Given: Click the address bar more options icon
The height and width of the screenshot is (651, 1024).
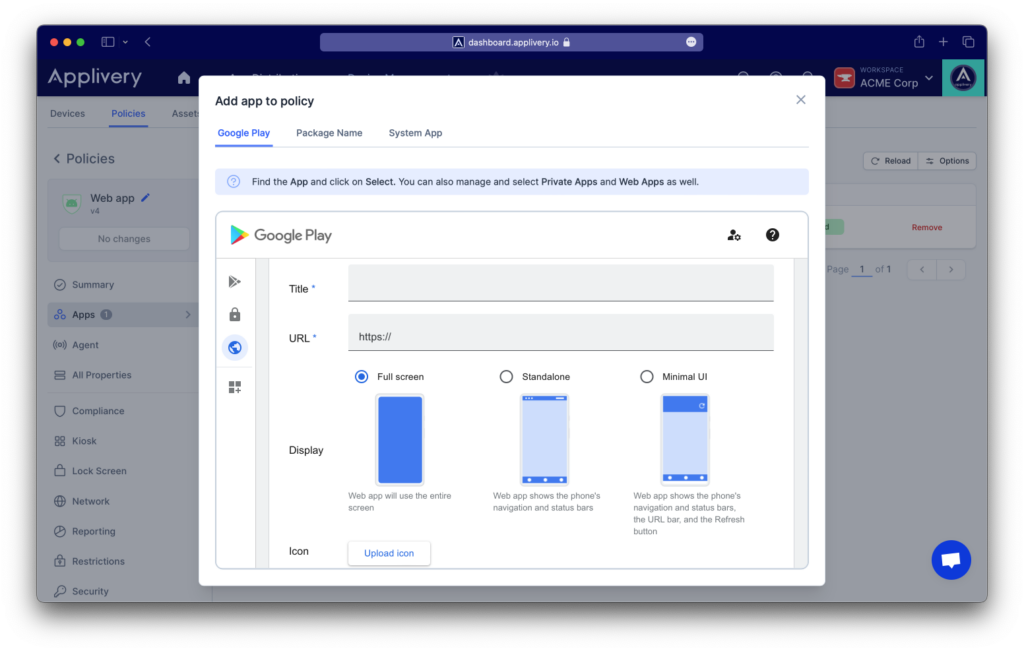Looking at the screenshot, I should tap(691, 42).
